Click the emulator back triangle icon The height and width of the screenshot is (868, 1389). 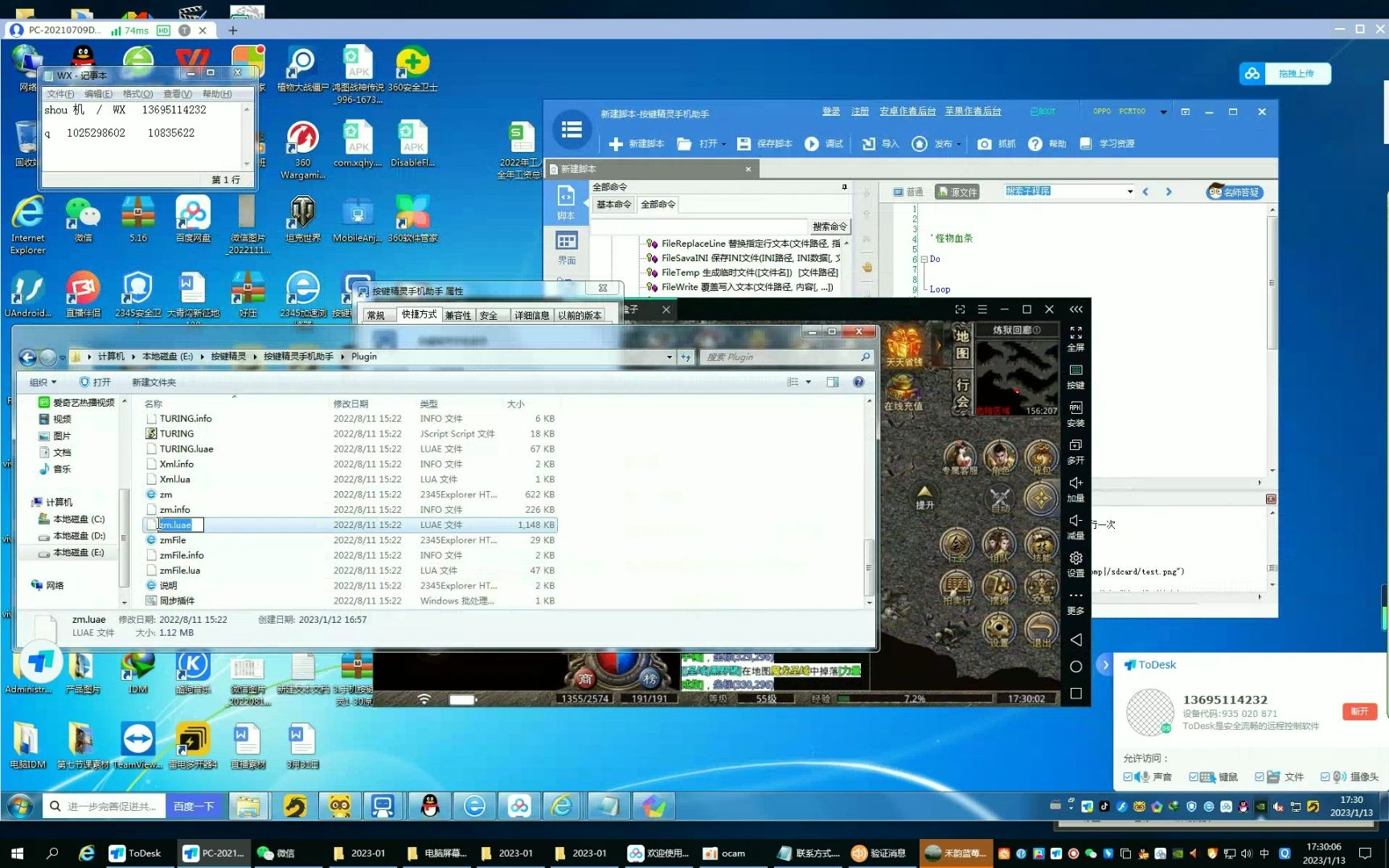pyautogui.click(x=1076, y=640)
